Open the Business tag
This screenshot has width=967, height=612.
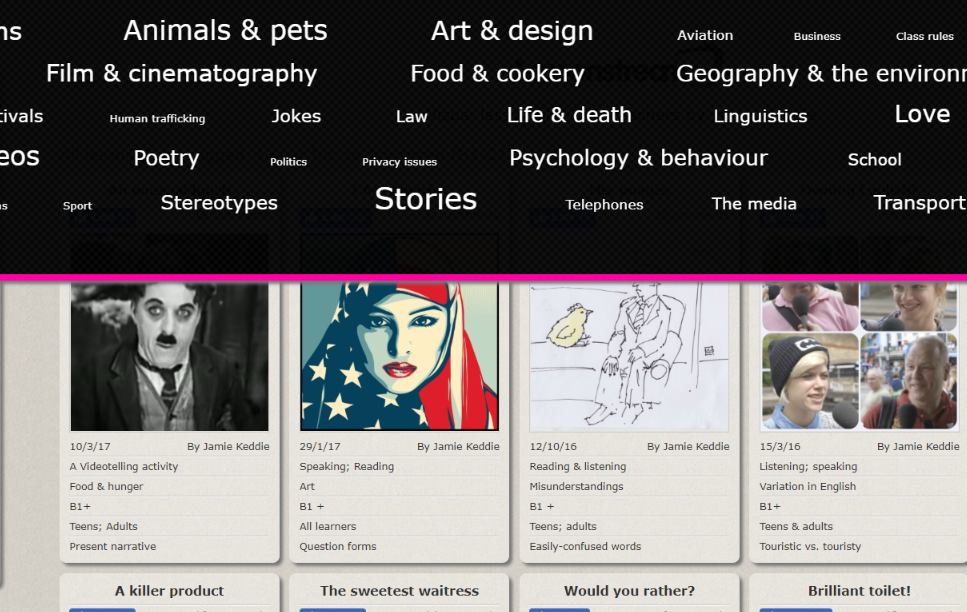[817, 36]
